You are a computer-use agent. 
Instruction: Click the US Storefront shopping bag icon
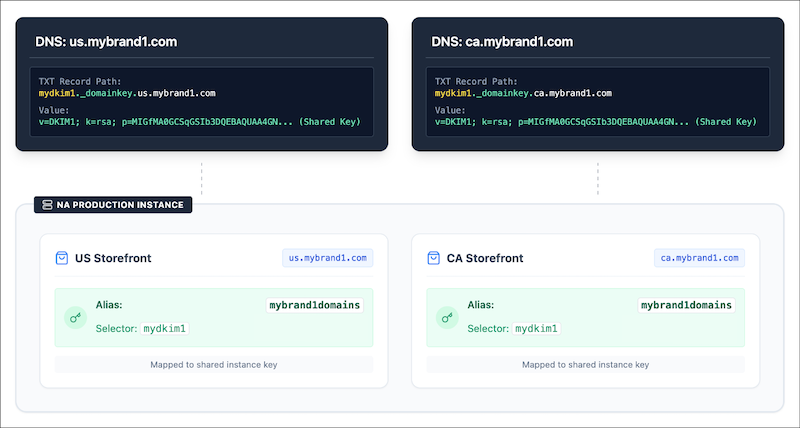[x=62, y=258]
